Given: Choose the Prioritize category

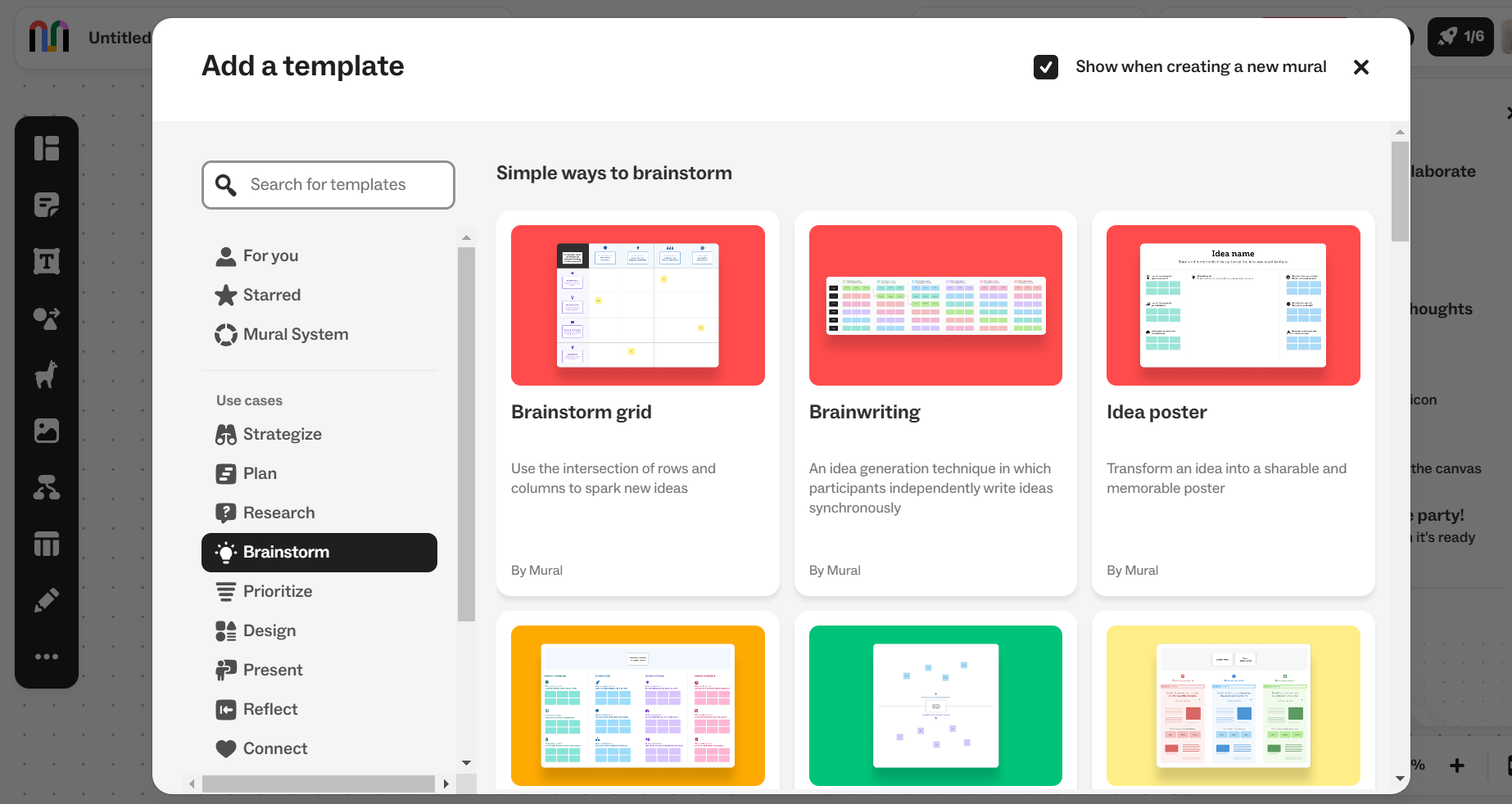Looking at the screenshot, I should point(277,591).
